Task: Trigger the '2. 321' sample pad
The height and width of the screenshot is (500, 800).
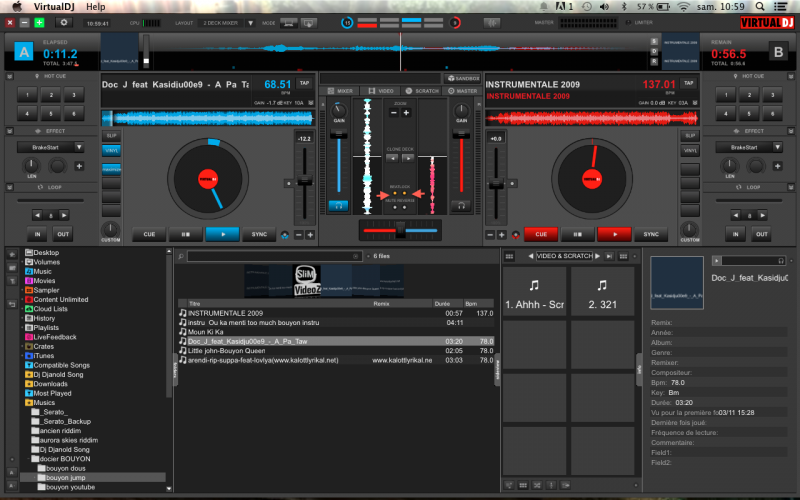Action: 603,291
